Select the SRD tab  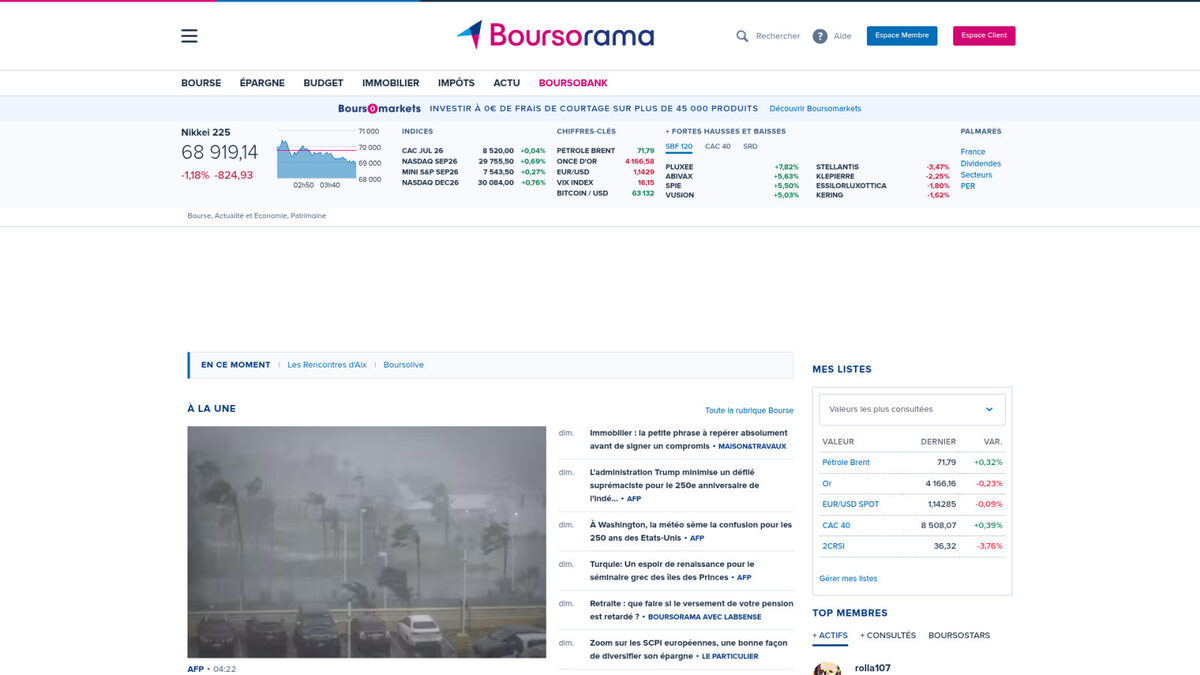[750, 146]
